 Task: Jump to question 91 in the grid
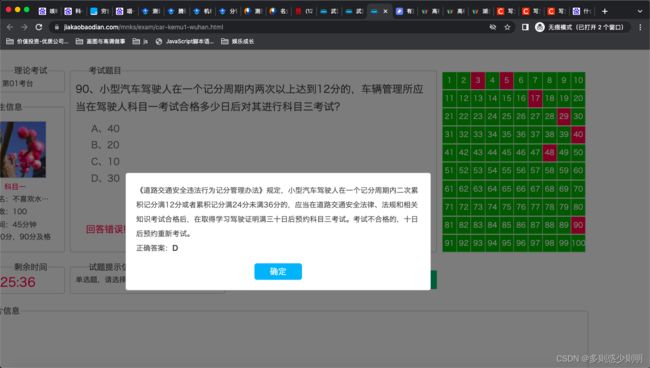[449, 243]
